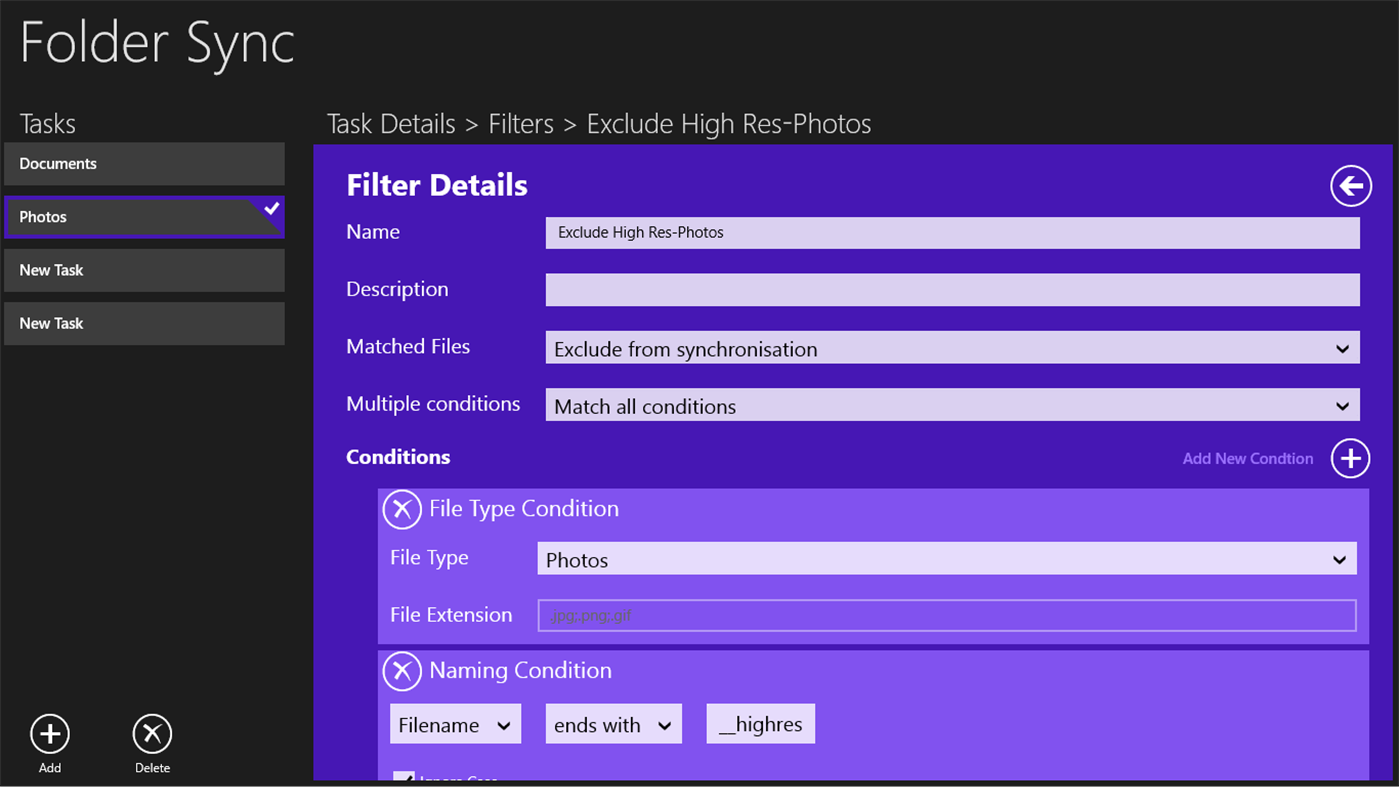Click the Delete icon in app bar

click(152, 733)
